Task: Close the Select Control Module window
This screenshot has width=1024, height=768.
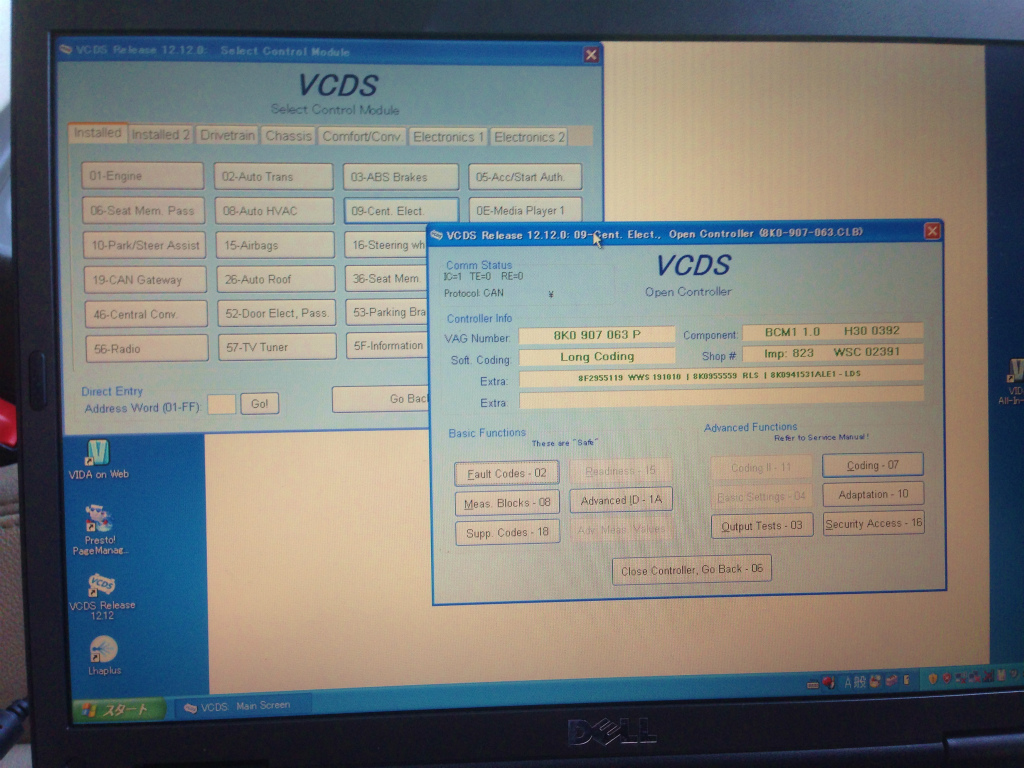Action: (x=591, y=55)
